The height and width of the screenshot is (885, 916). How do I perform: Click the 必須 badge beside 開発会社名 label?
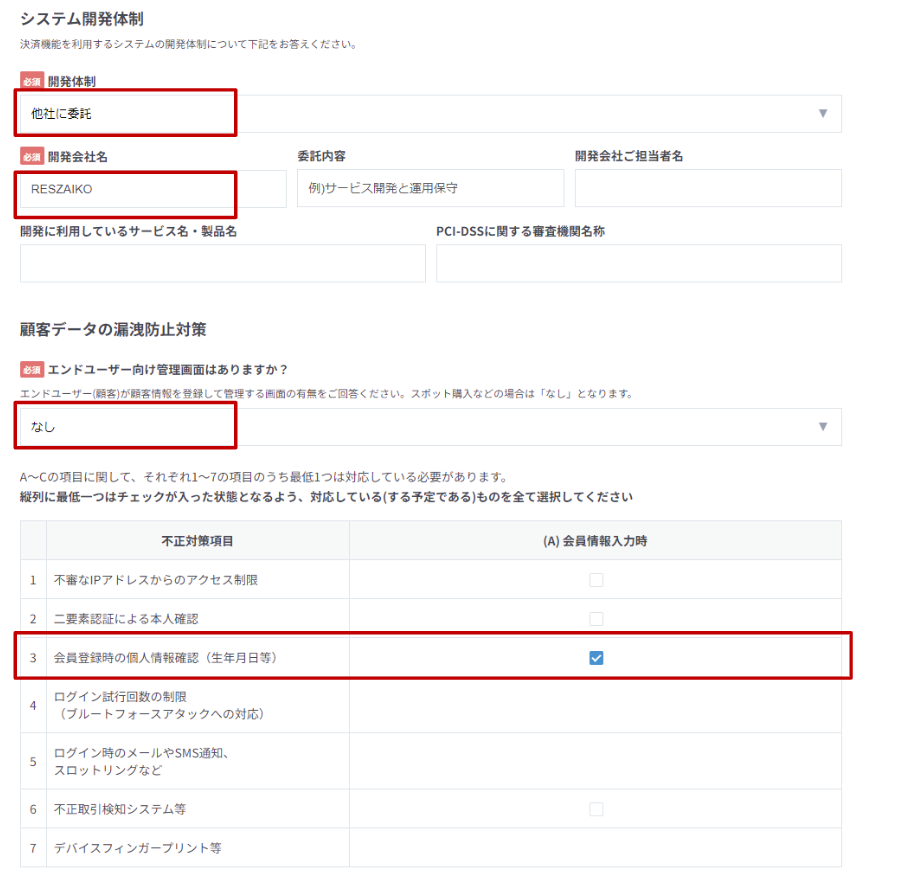click(x=32, y=157)
